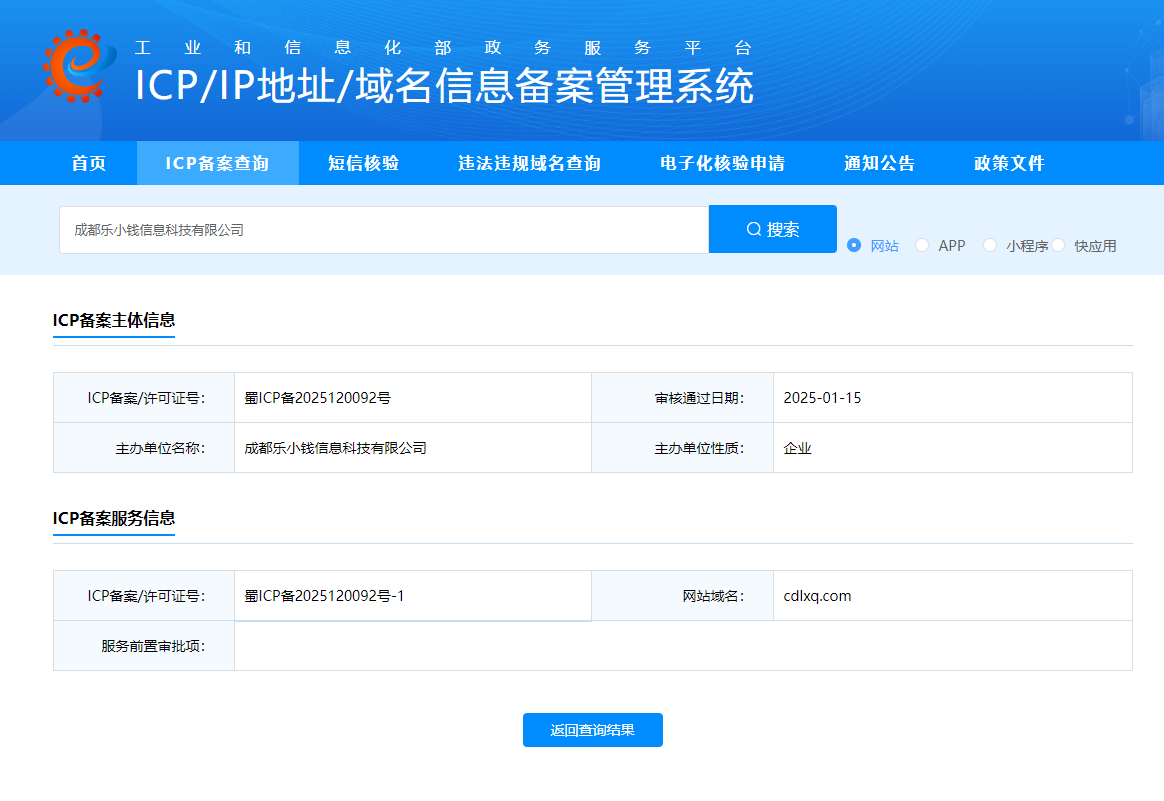The width and height of the screenshot is (1164, 801).
Task: Select the 网站 radio button
Action: (x=854, y=245)
